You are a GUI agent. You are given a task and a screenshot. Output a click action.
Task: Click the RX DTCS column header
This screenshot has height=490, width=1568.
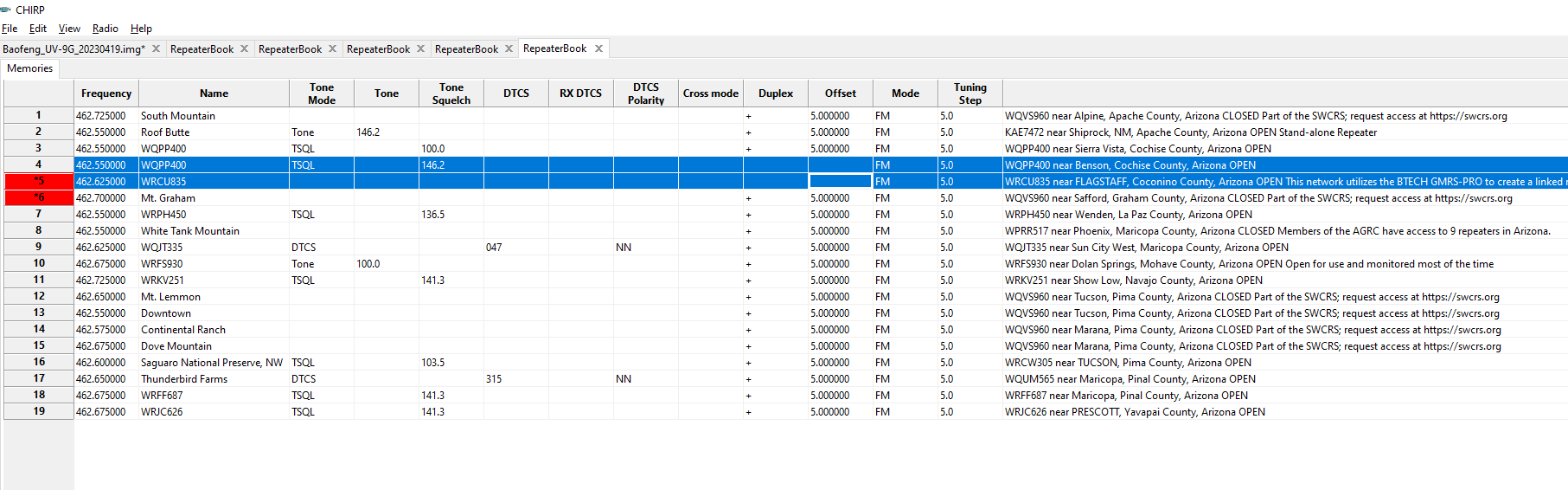pos(581,93)
